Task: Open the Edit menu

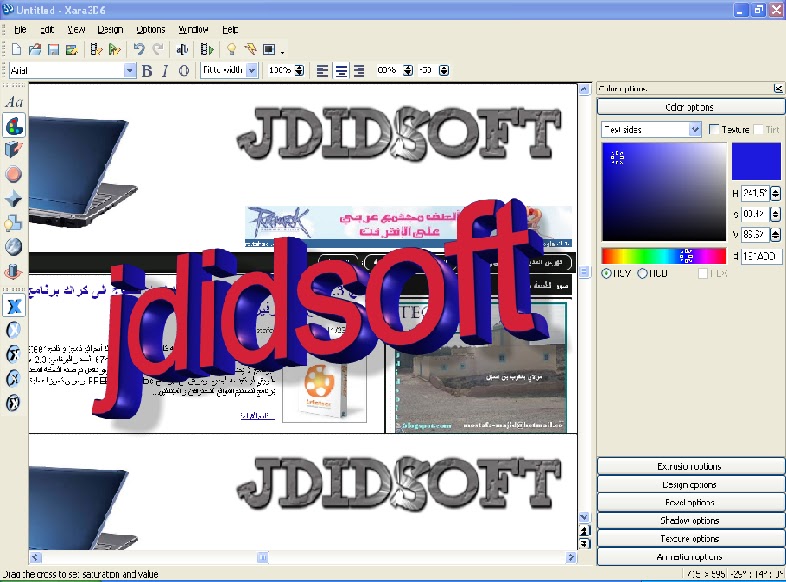Action: pyautogui.click(x=47, y=30)
